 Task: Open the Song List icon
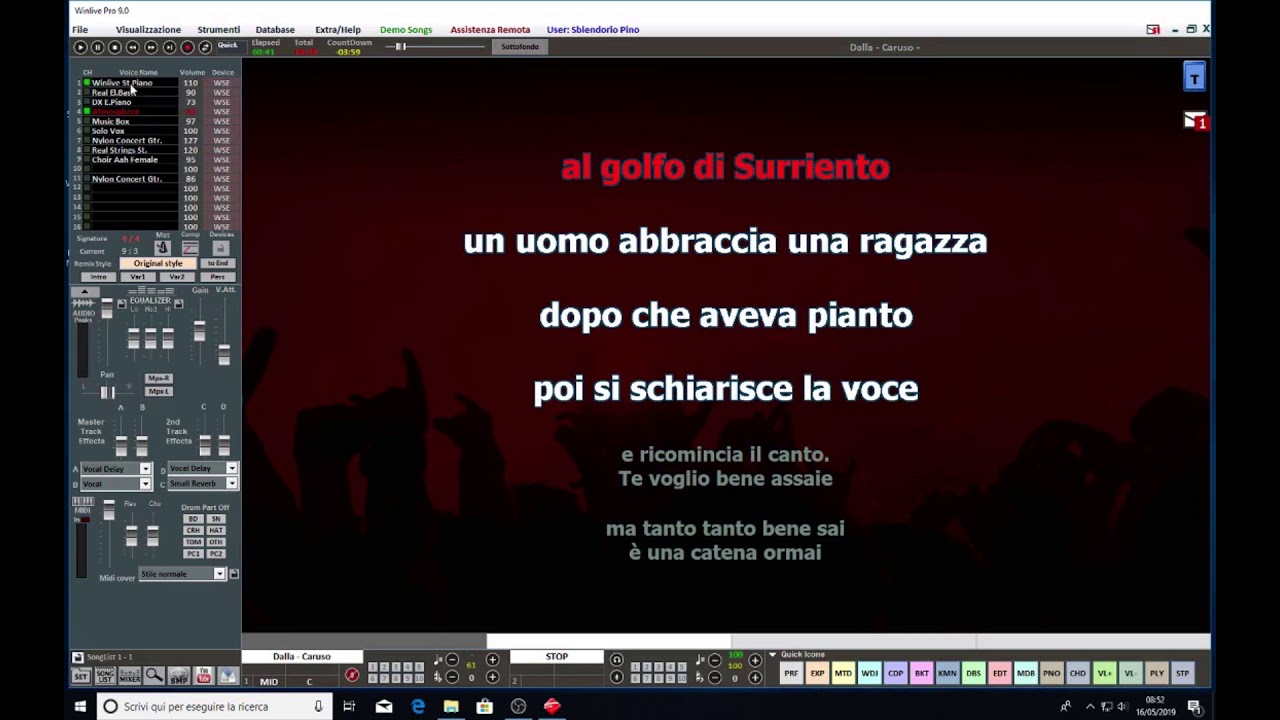pos(105,676)
